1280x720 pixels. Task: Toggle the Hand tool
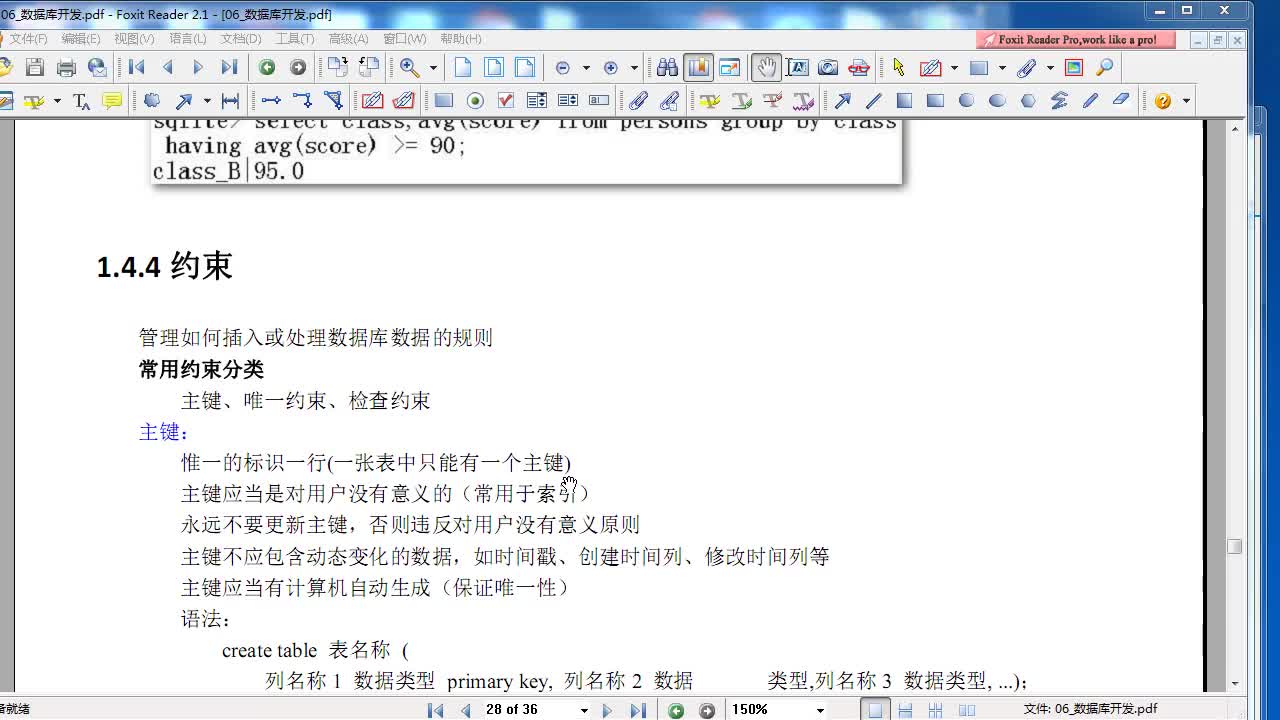(x=766, y=68)
